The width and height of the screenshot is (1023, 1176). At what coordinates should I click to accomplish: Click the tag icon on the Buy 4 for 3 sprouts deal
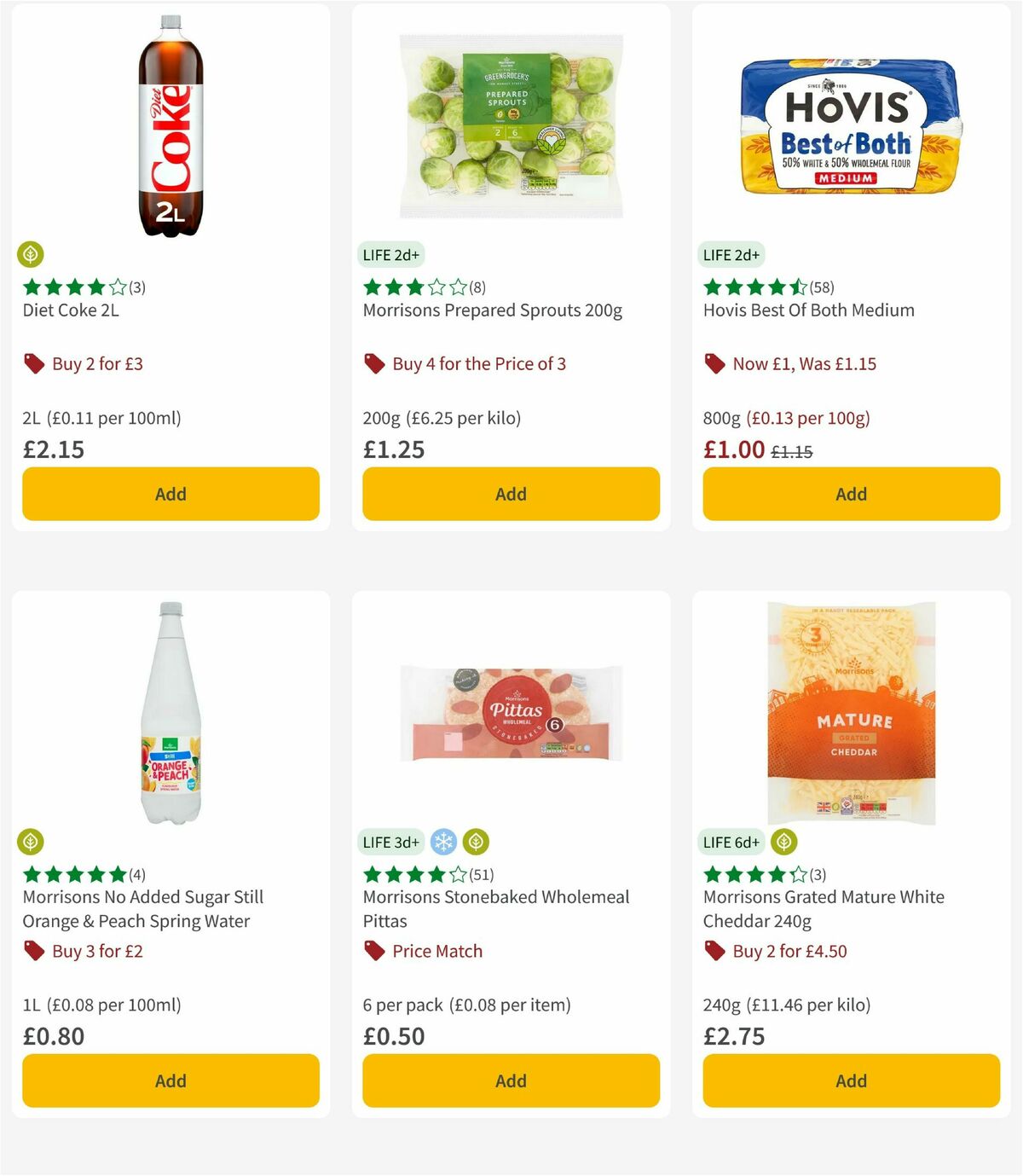(373, 364)
